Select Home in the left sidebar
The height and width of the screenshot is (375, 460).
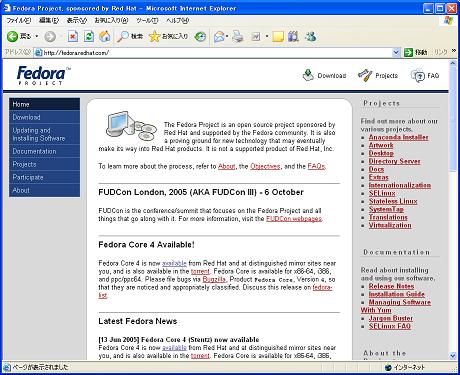point(44,104)
